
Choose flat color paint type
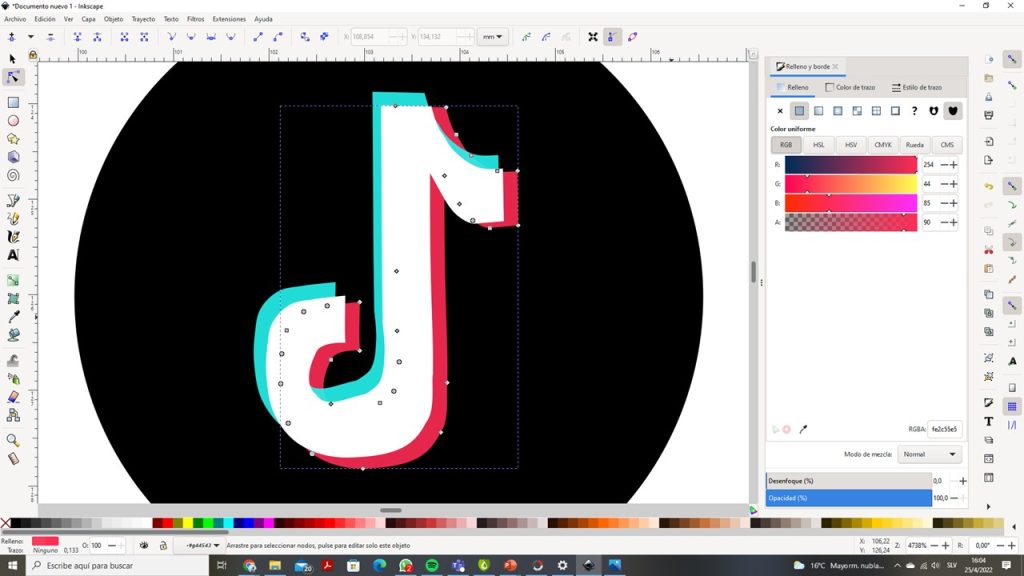(799, 111)
